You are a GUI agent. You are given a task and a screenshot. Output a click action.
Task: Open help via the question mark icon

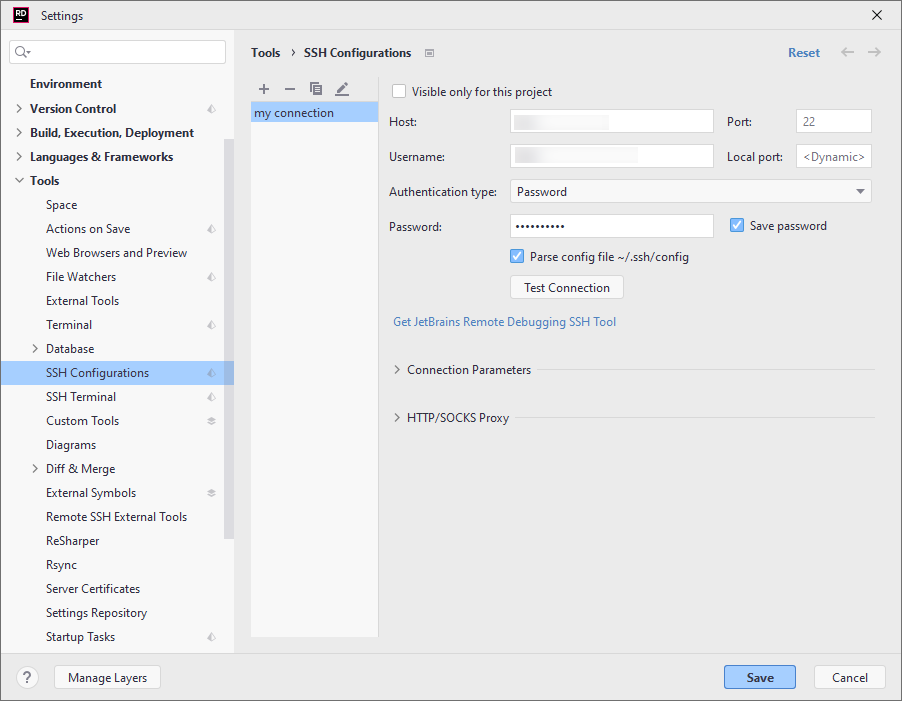point(26,677)
